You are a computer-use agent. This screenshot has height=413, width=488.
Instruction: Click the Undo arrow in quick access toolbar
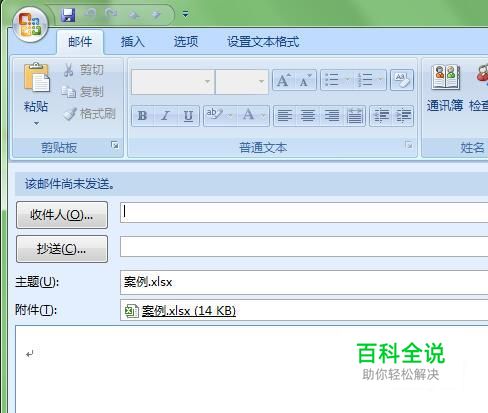(90, 14)
